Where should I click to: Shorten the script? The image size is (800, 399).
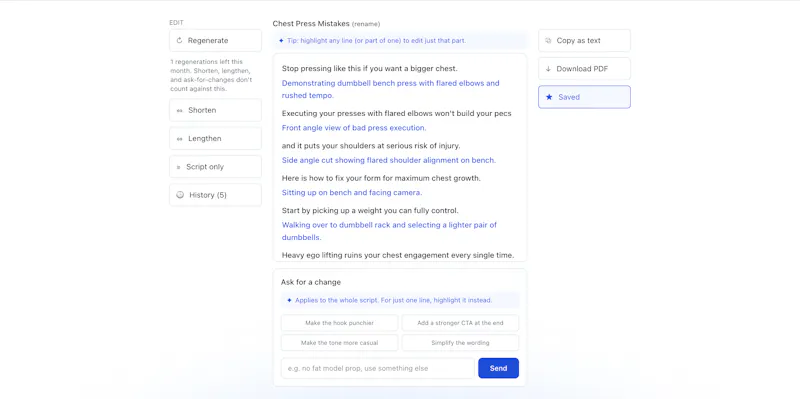(215, 110)
